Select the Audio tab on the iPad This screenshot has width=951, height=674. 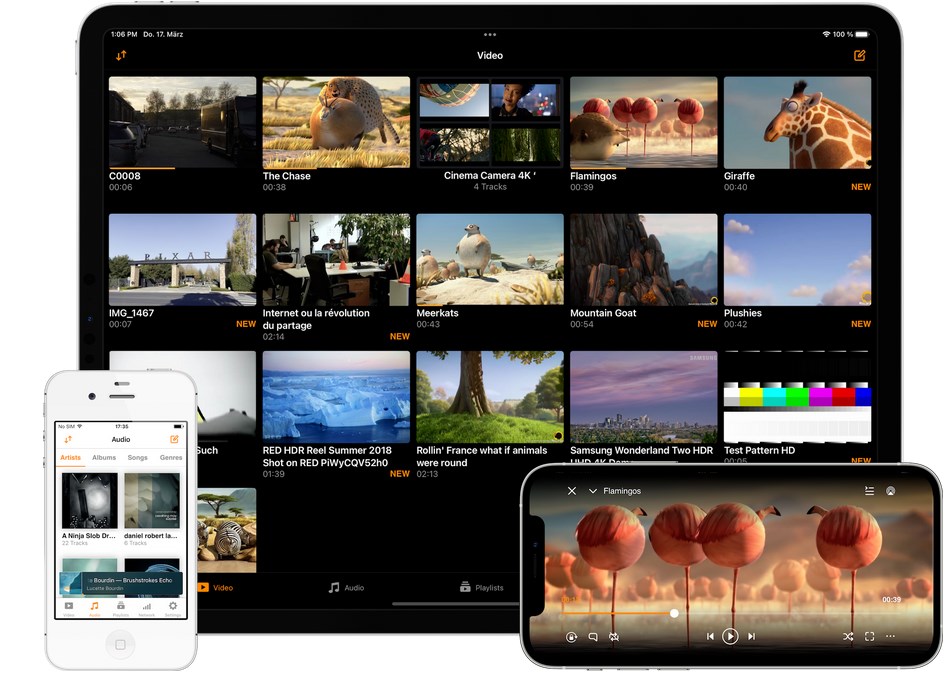click(x=345, y=587)
